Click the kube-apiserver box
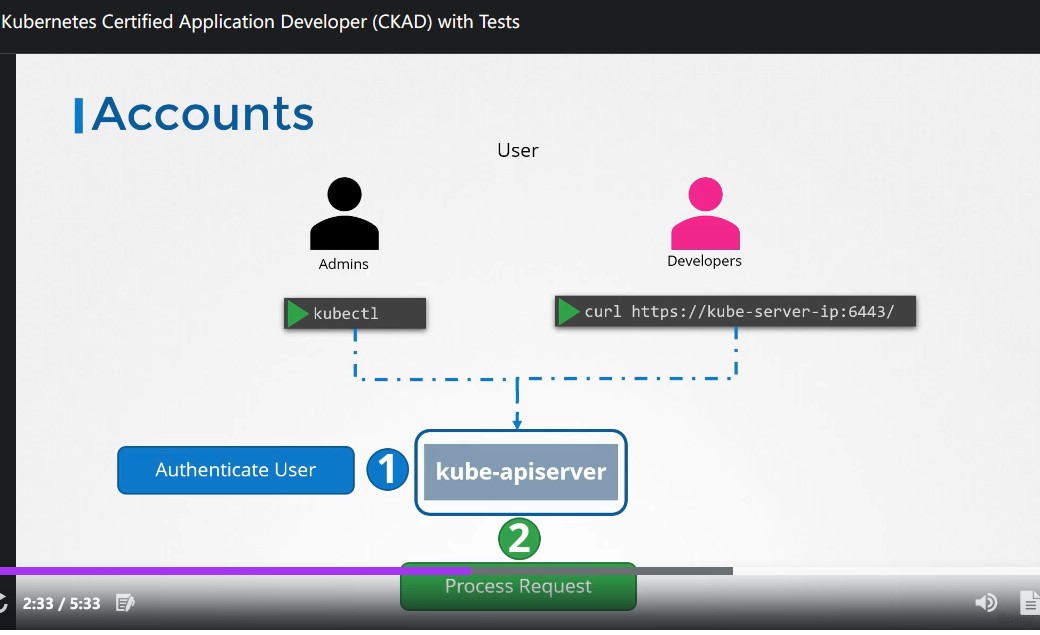 tap(521, 472)
